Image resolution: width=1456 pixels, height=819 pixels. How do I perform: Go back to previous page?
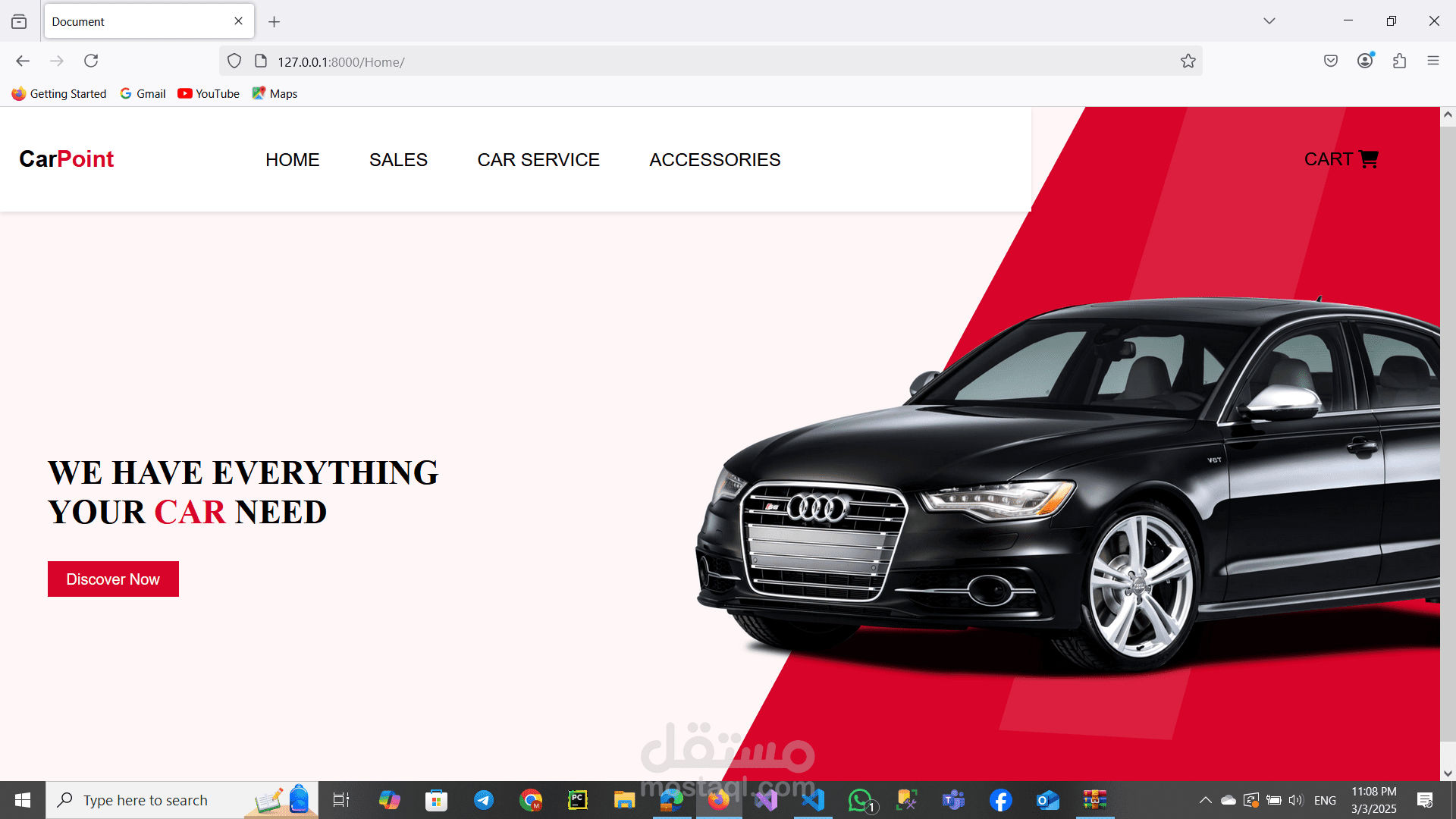click(x=23, y=61)
